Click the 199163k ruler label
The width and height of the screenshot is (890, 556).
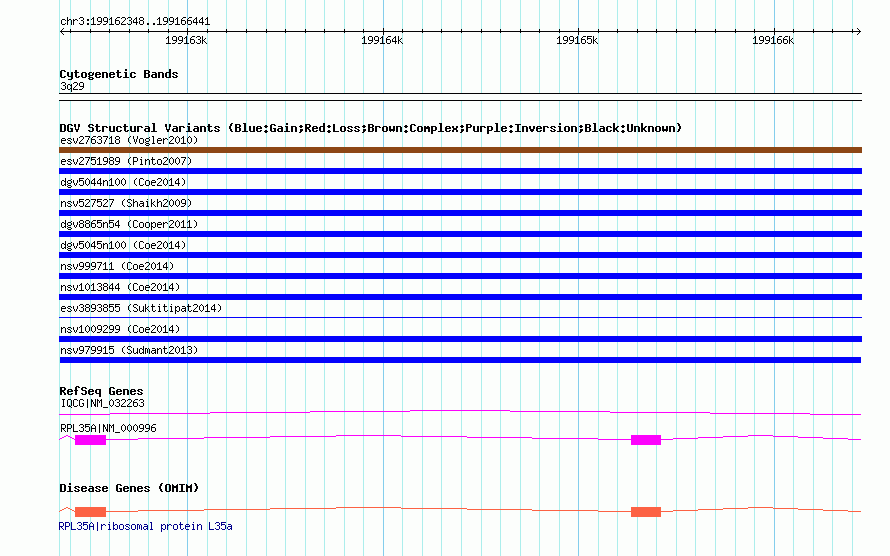186,40
